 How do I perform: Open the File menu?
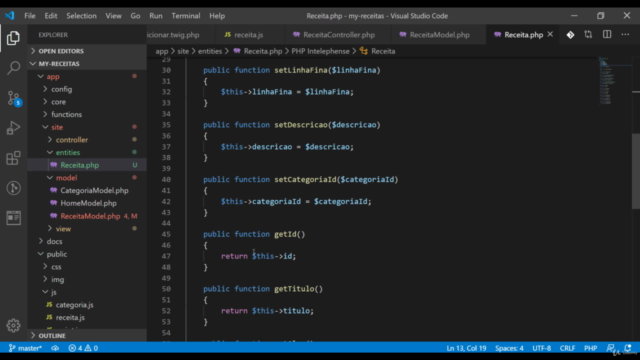[30, 16]
